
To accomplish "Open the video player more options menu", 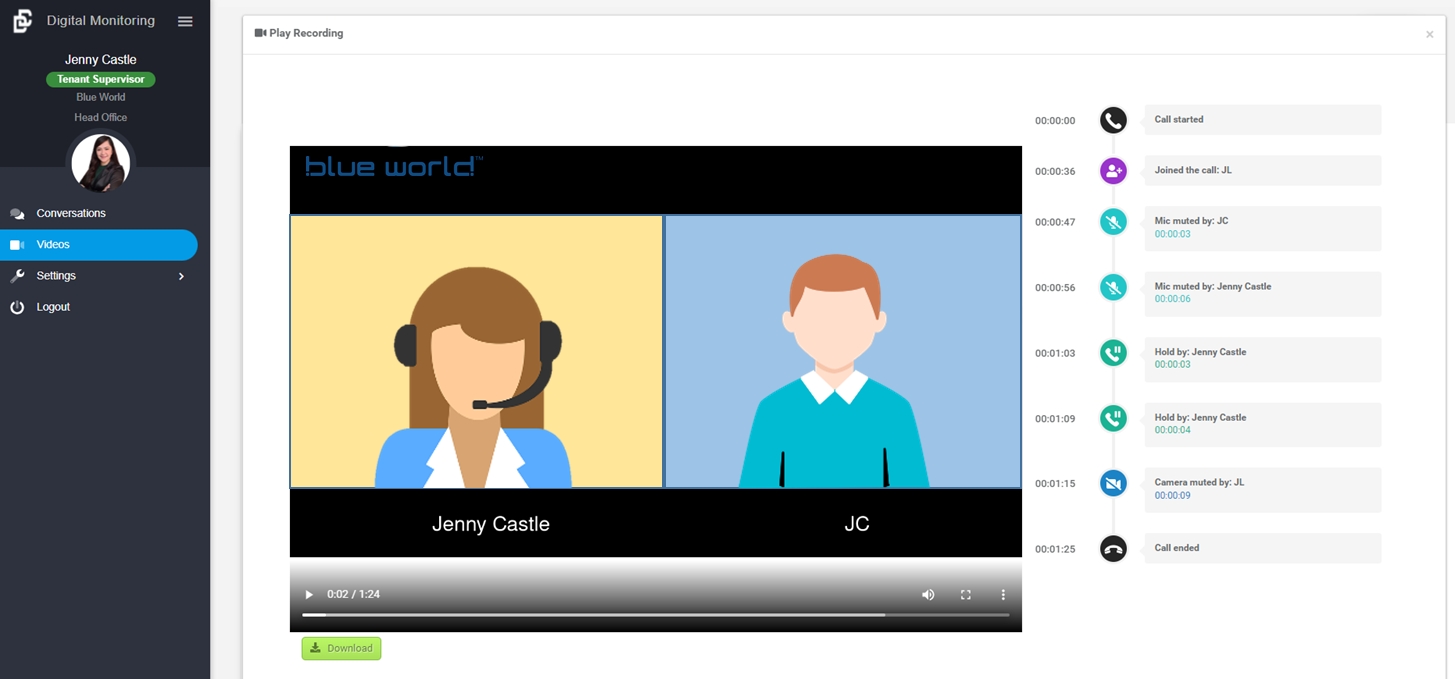I will [1003, 595].
